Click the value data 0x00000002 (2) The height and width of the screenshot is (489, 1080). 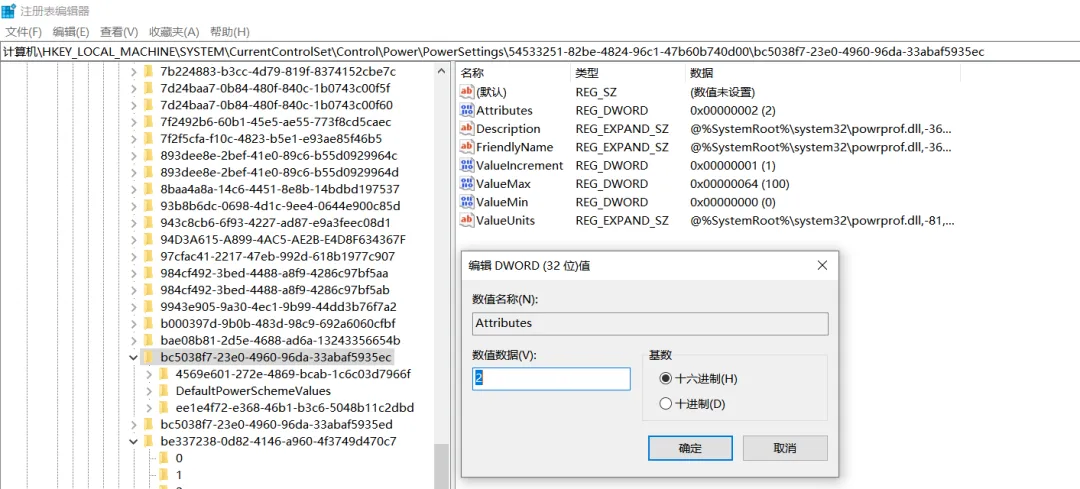point(732,110)
